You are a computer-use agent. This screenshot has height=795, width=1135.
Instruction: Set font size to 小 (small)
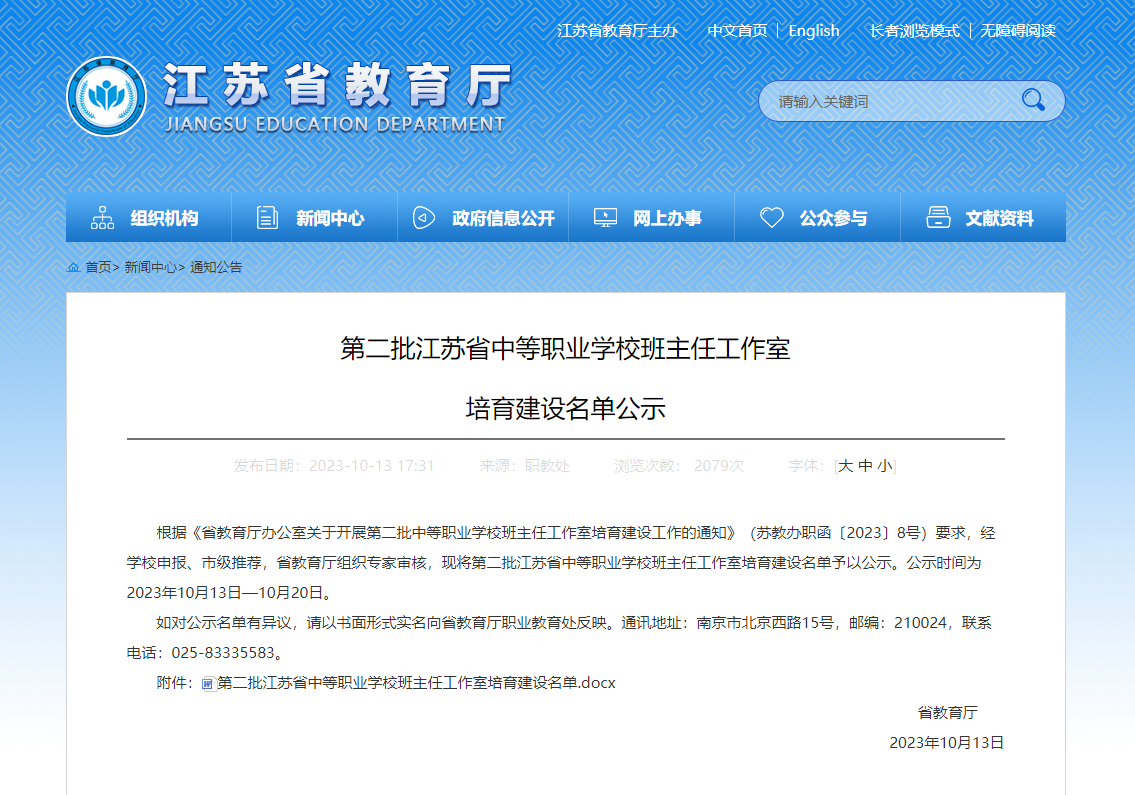point(885,466)
